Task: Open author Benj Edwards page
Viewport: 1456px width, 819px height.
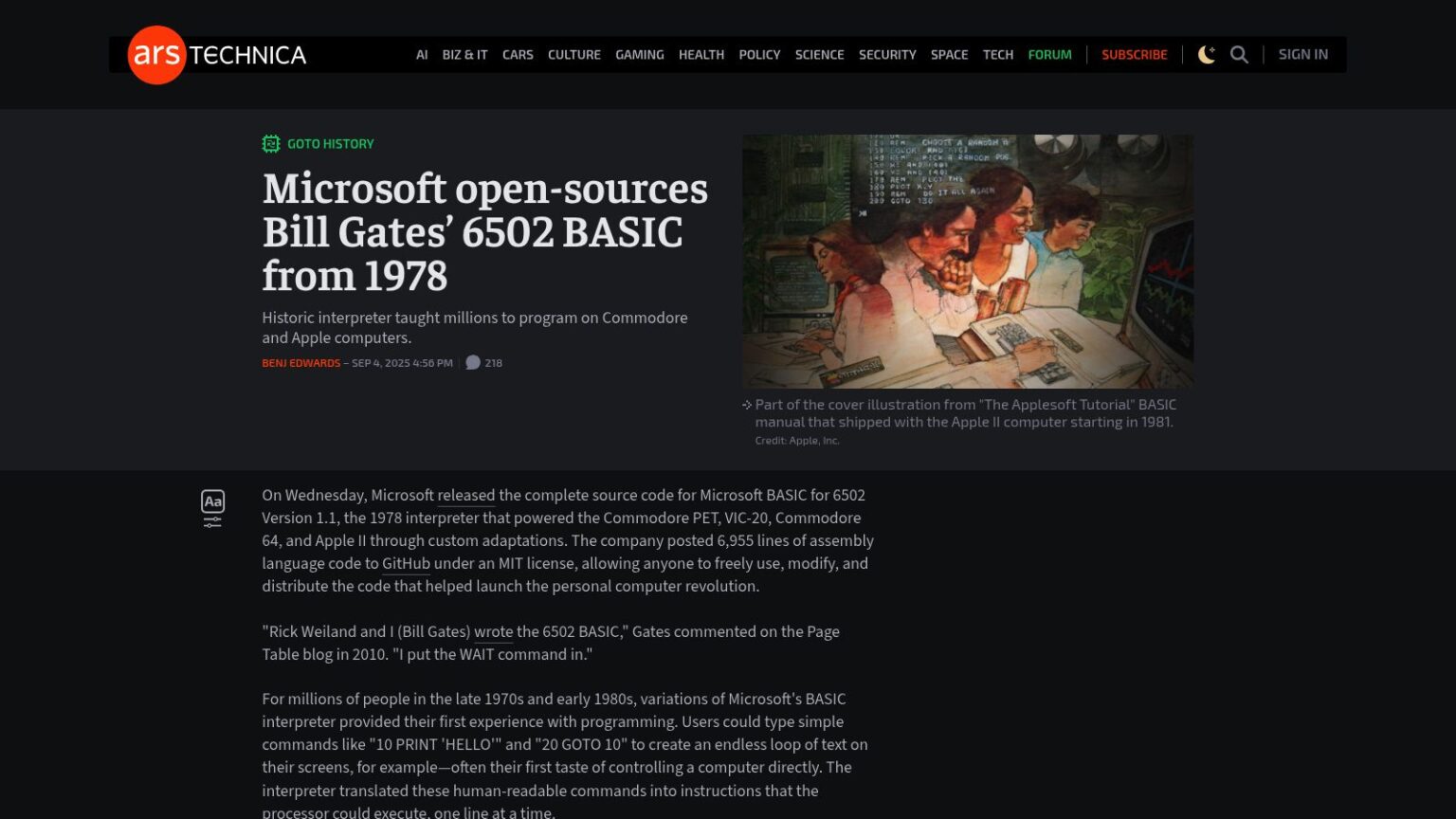Action: click(300, 363)
